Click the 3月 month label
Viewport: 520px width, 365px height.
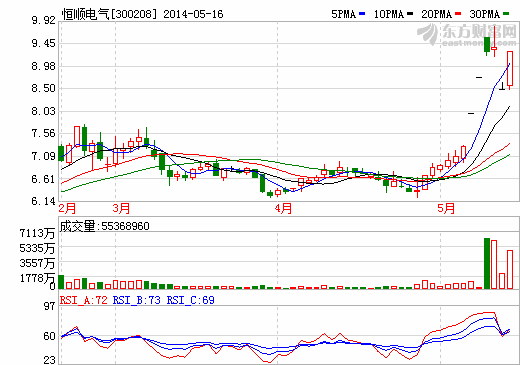[x=121, y=208]
